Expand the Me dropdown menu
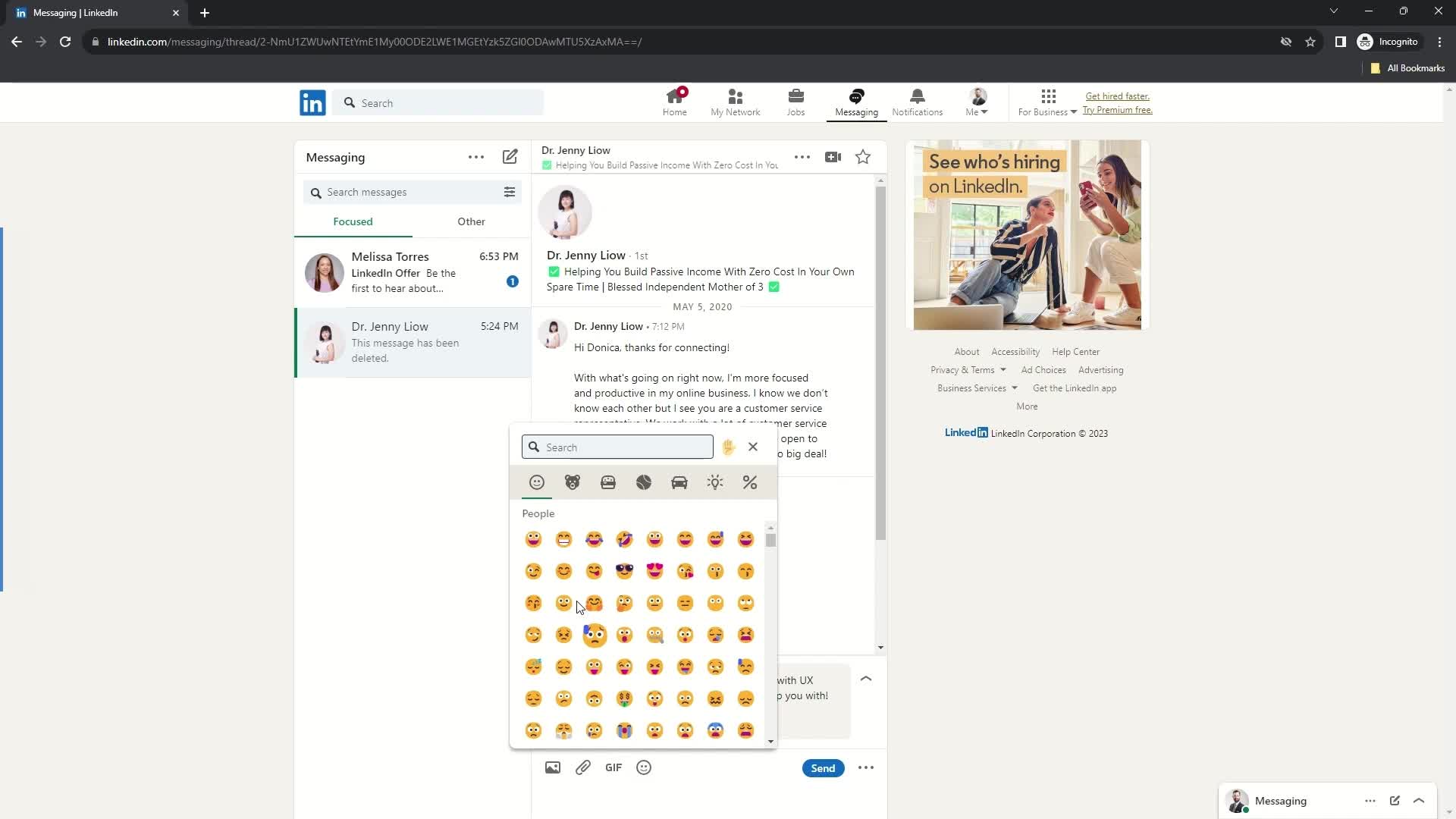Screen dimensions: 1456x819 tap(977, 102)
